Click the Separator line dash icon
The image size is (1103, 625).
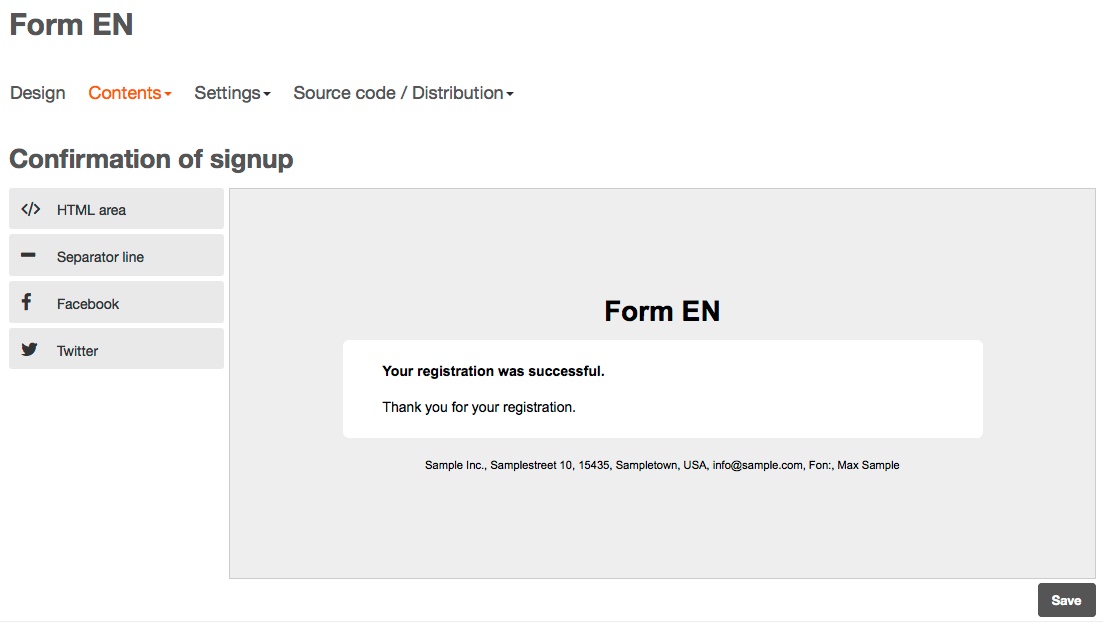coord(28,256)
